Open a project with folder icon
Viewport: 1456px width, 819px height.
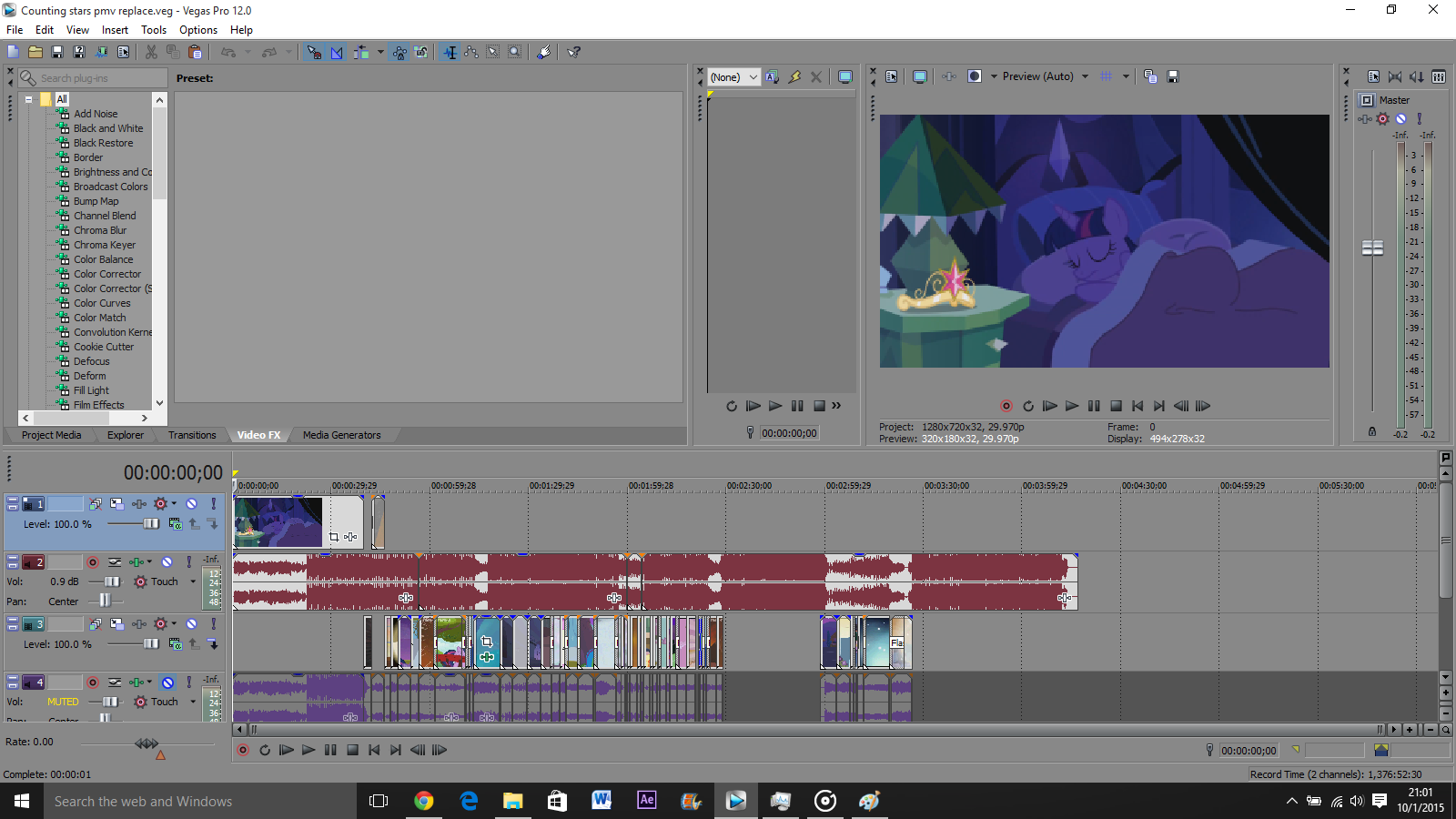[x=35, y=52]
